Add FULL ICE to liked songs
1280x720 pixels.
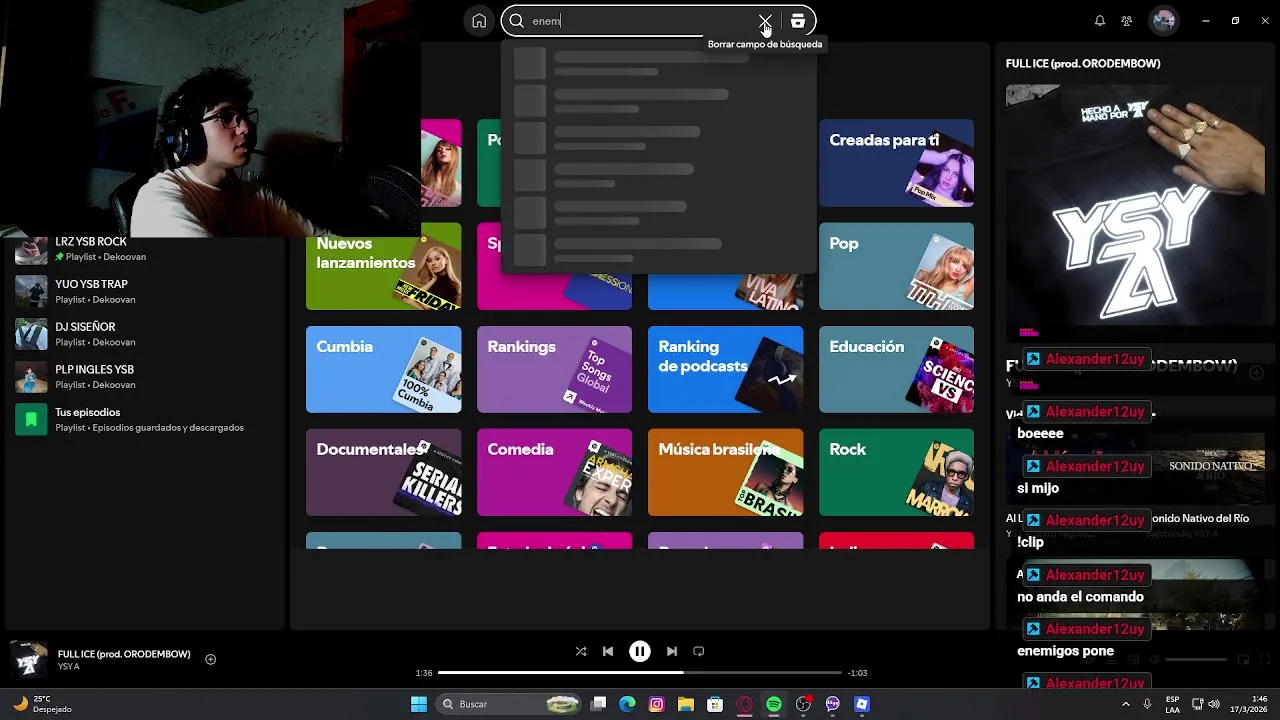[x=211, y=659]
